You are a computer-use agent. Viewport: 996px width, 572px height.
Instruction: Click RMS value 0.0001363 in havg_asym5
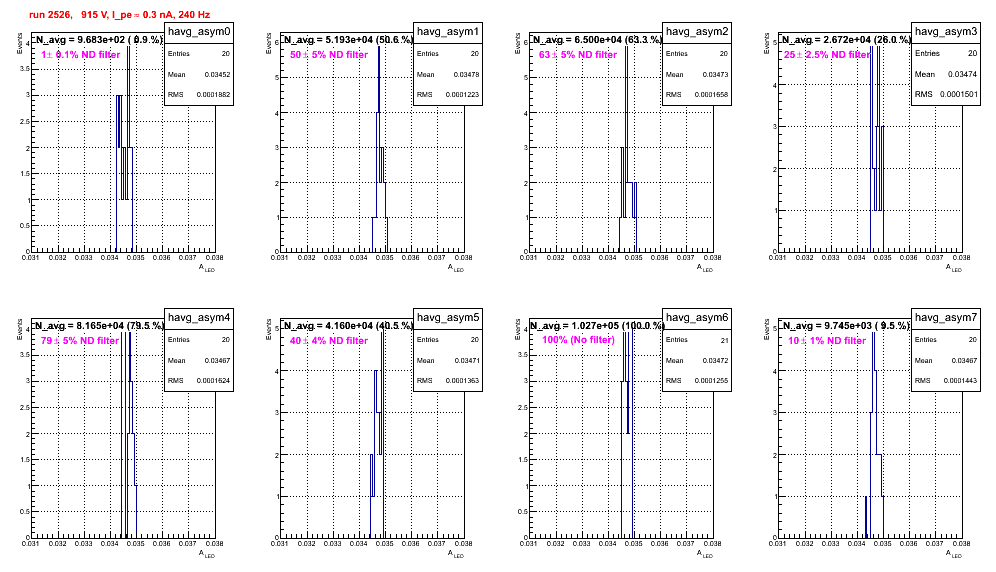462,381
